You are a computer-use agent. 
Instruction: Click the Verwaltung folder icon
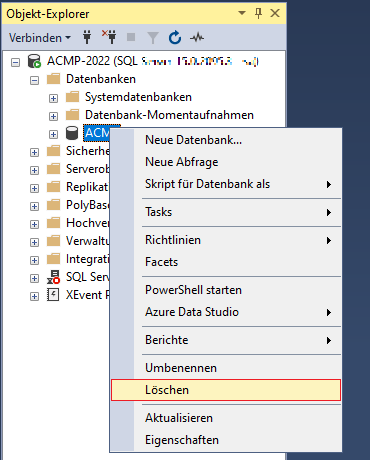pyautogui.click(x=53, y=241)
